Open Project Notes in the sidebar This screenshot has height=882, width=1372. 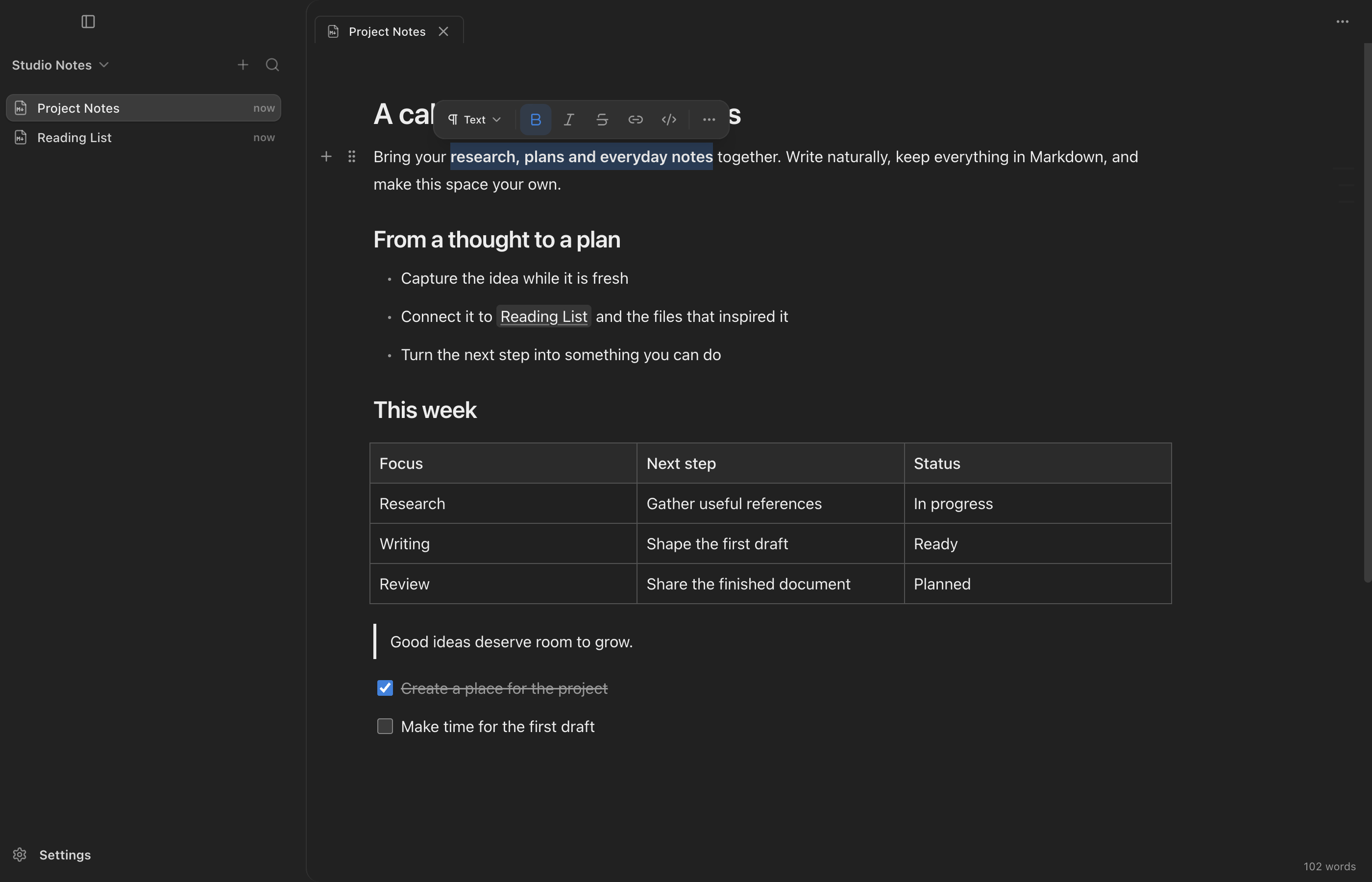point(143,108)
